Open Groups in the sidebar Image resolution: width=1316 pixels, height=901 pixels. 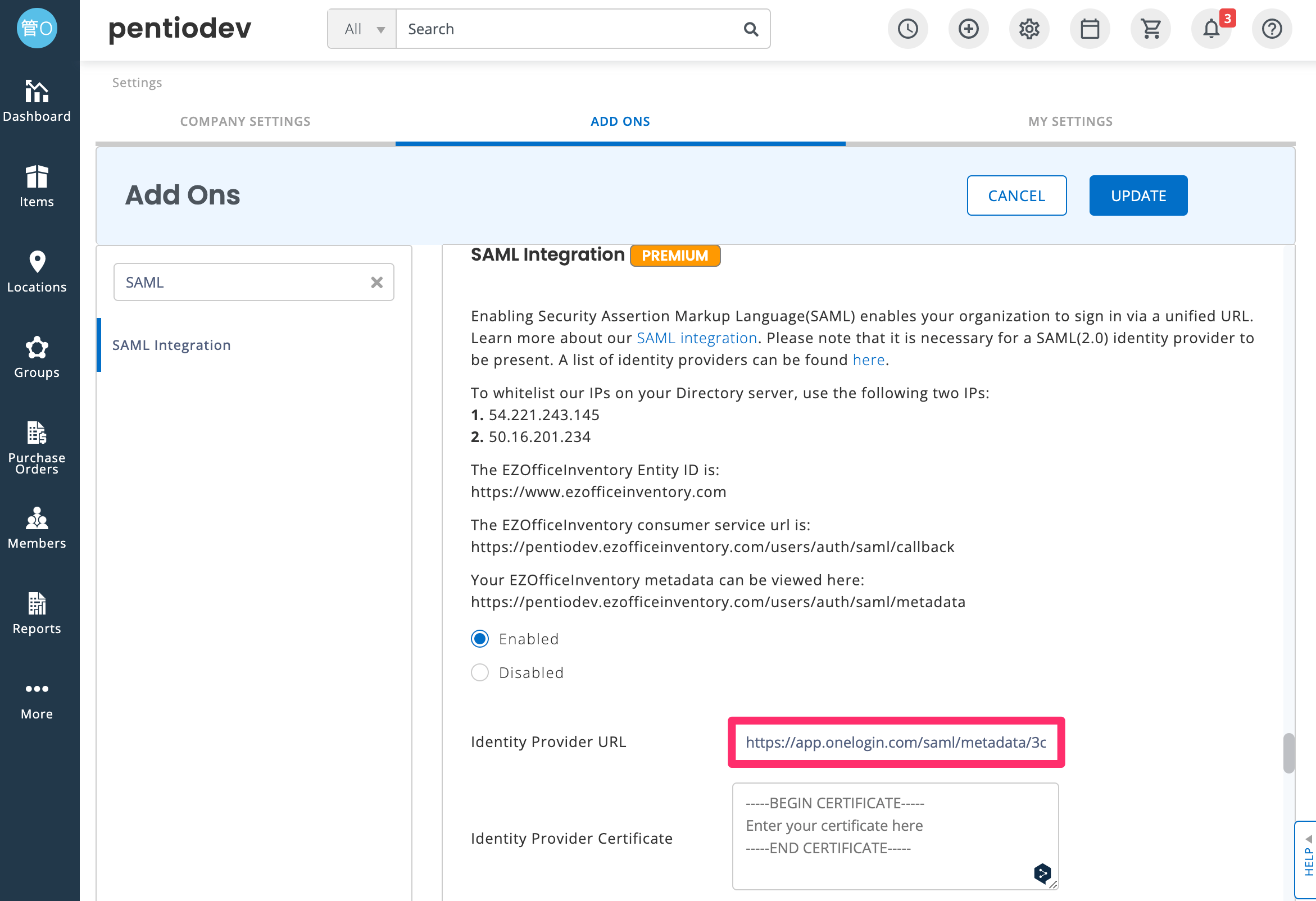[37, 358]
